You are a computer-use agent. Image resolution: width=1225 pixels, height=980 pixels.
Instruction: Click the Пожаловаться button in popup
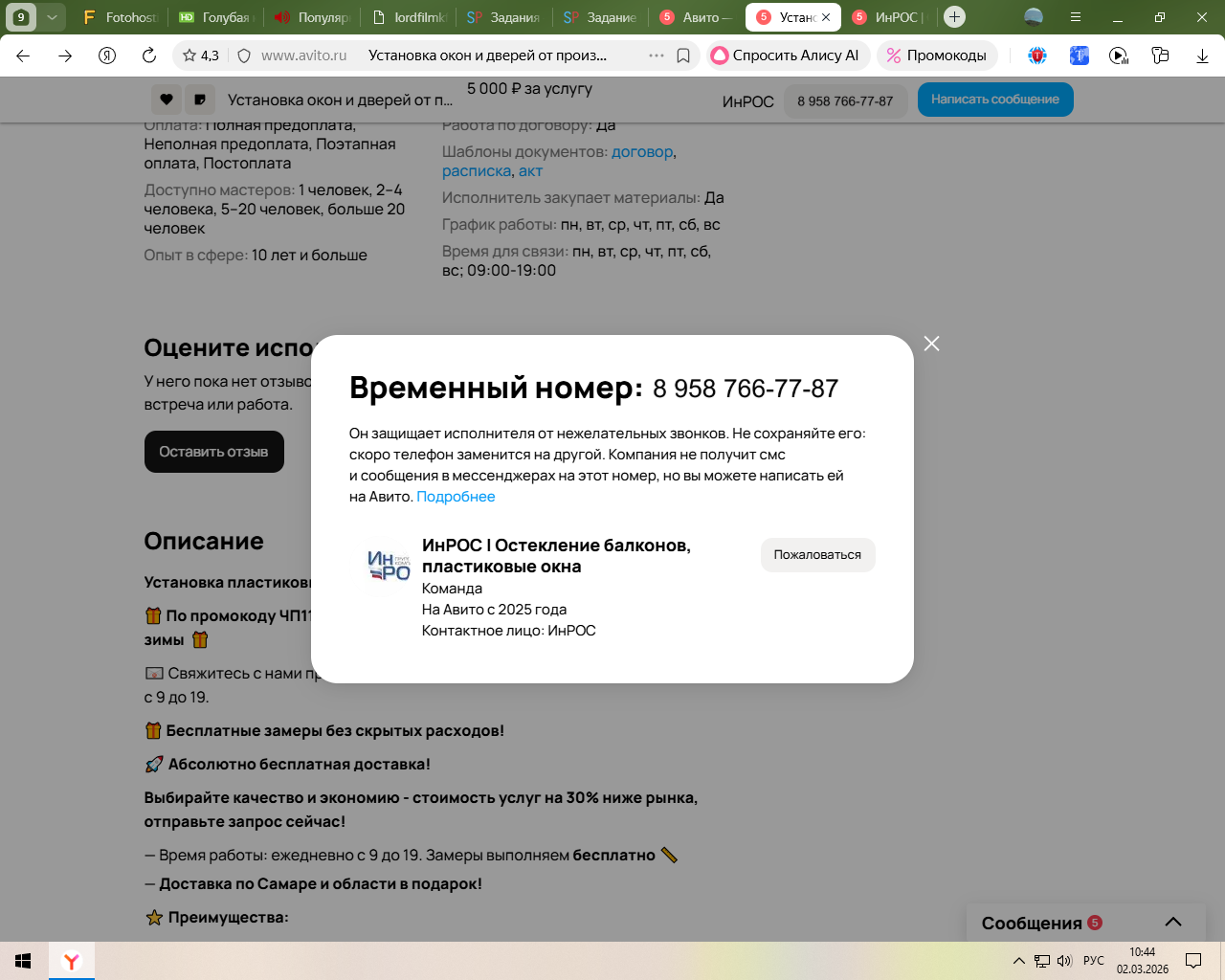817,555
